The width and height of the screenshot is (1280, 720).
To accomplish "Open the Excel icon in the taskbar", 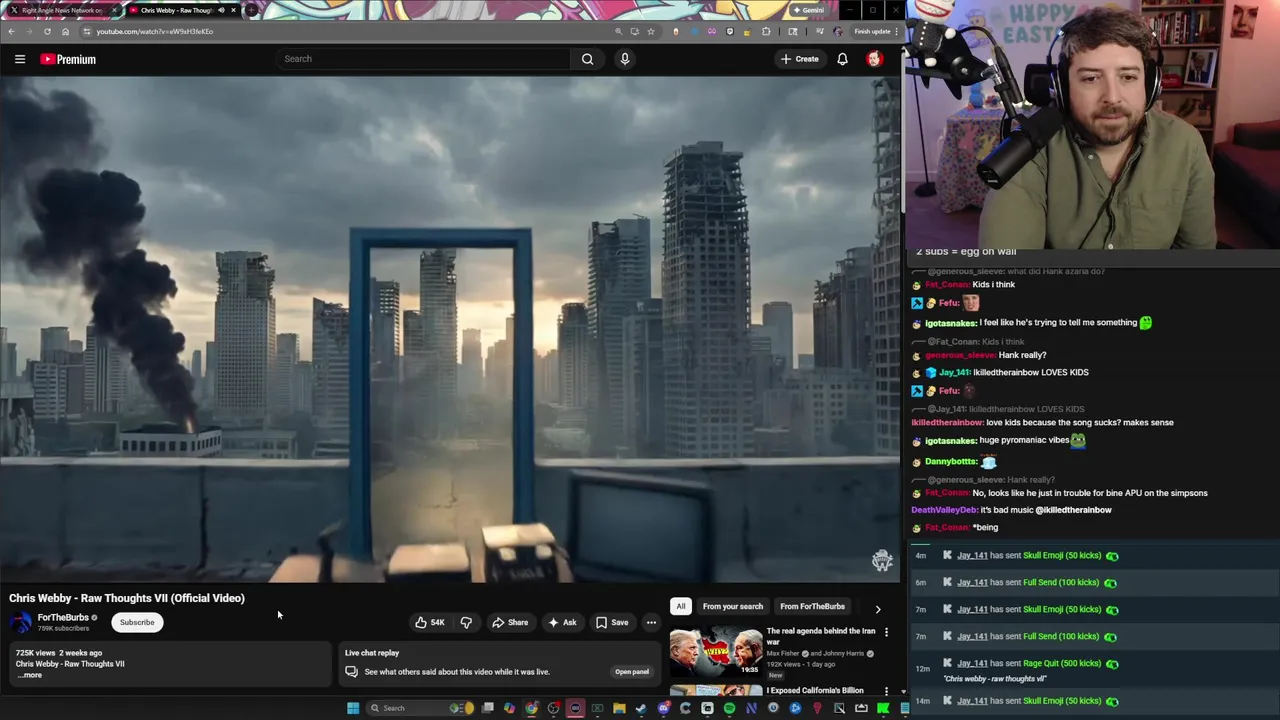I will pyautogui.click(x=597, y=708).
